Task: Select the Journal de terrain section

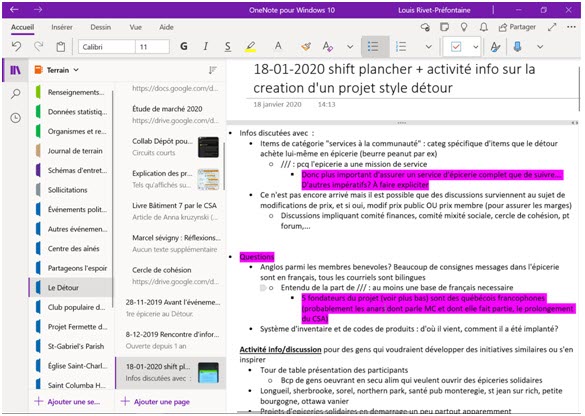Action: (71, 151)
